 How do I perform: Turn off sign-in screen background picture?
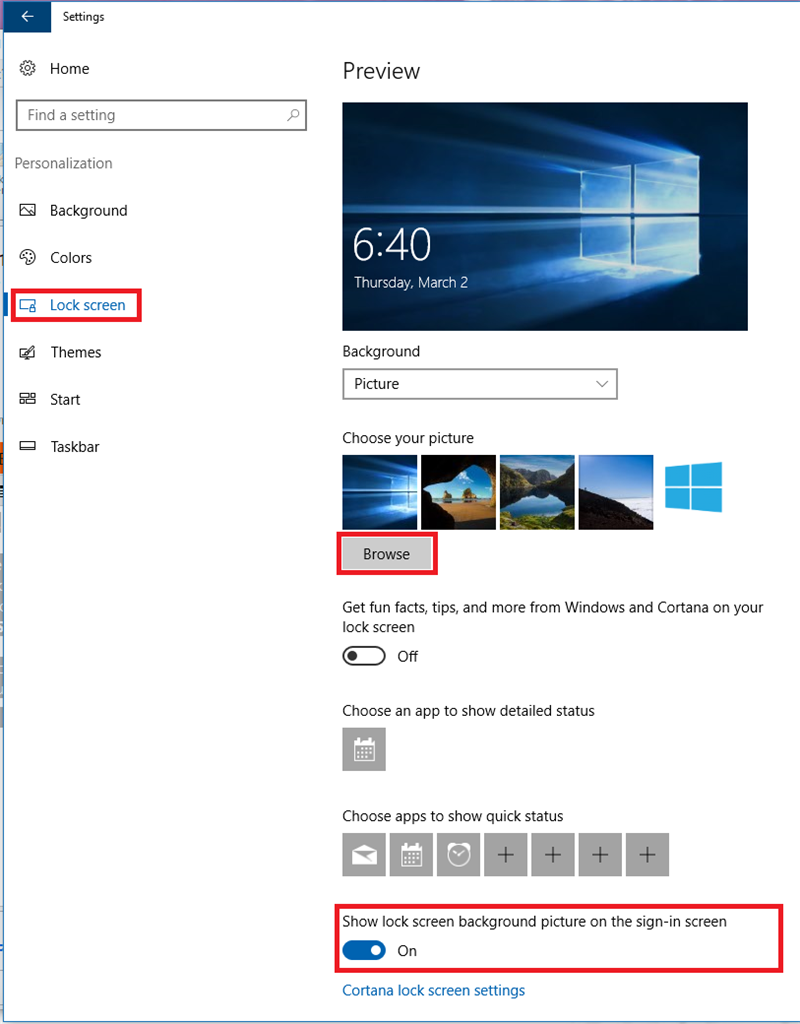[364, 950]
